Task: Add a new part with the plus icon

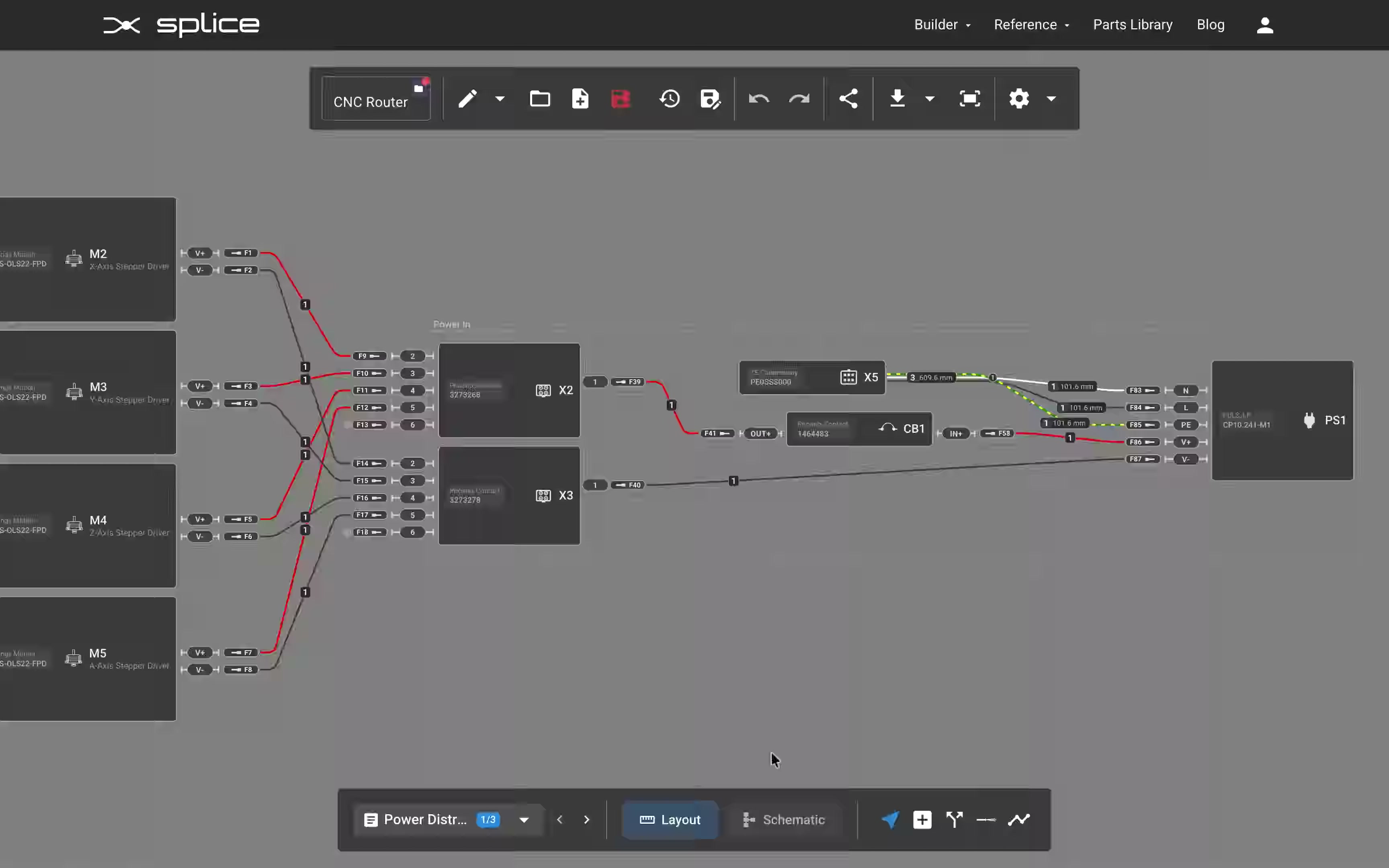Action: 922,820
